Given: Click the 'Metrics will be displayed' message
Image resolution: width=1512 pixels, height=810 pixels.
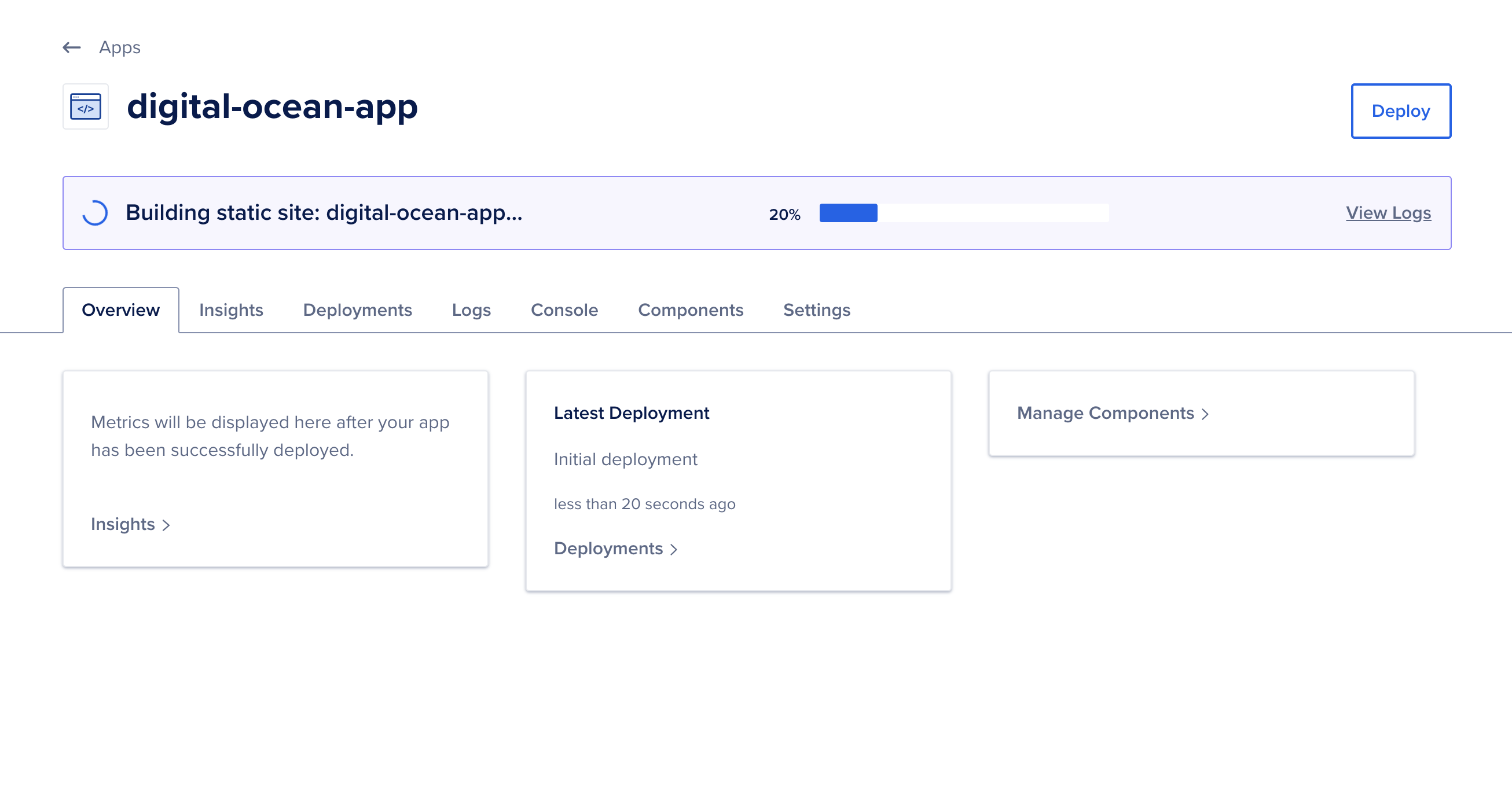Looking at the screenshot, I should [x=270, y=436].
